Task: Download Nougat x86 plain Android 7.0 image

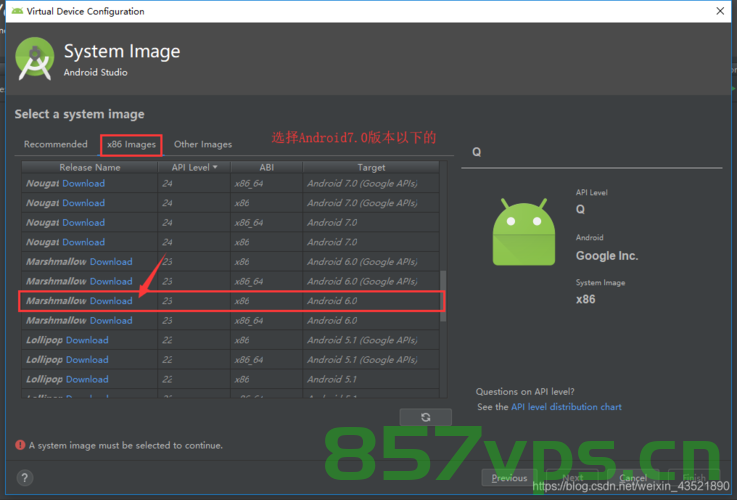Action: (84, 242)
